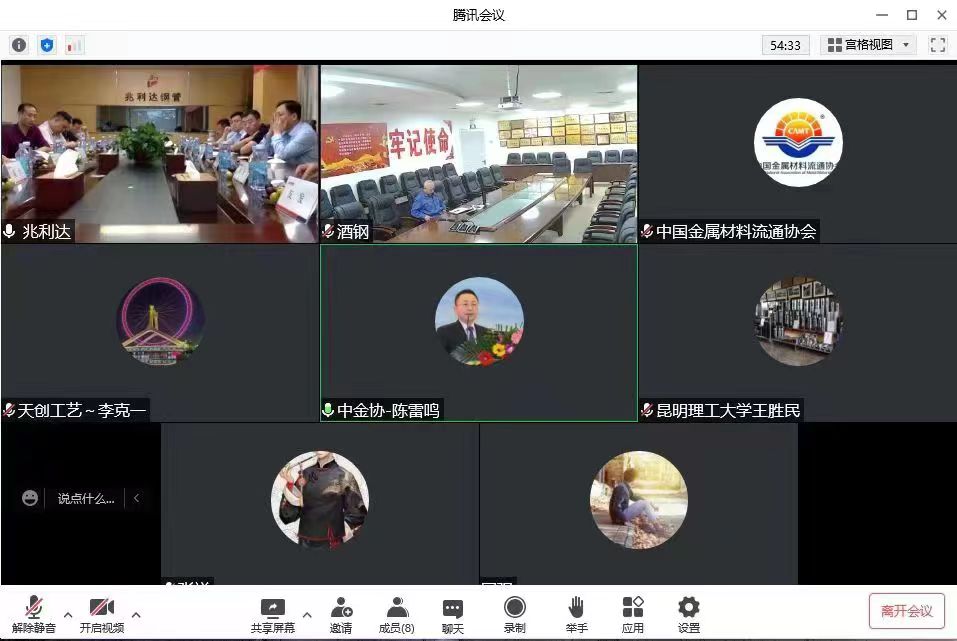Enter fullscreen mode using the top-right icon
Screen dimensions: 957x641
(x=937, y=45)
